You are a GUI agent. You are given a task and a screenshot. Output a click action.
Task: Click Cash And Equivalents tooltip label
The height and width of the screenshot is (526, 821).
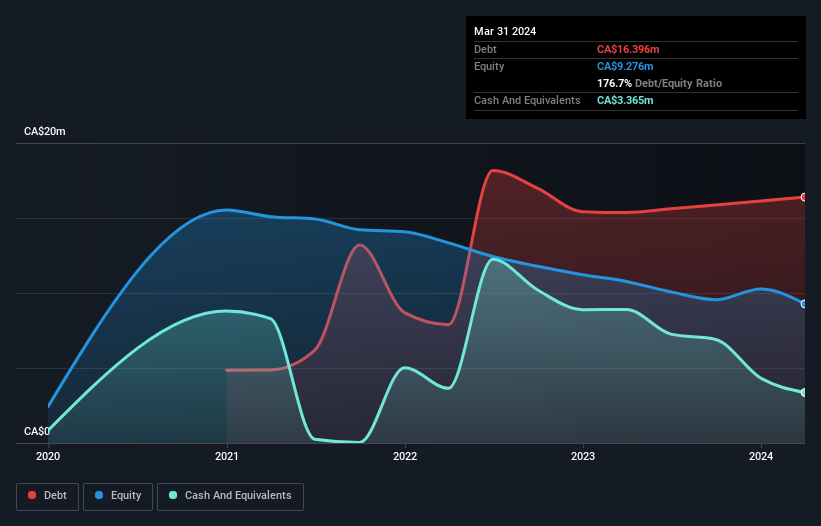(x=527, y=100)
